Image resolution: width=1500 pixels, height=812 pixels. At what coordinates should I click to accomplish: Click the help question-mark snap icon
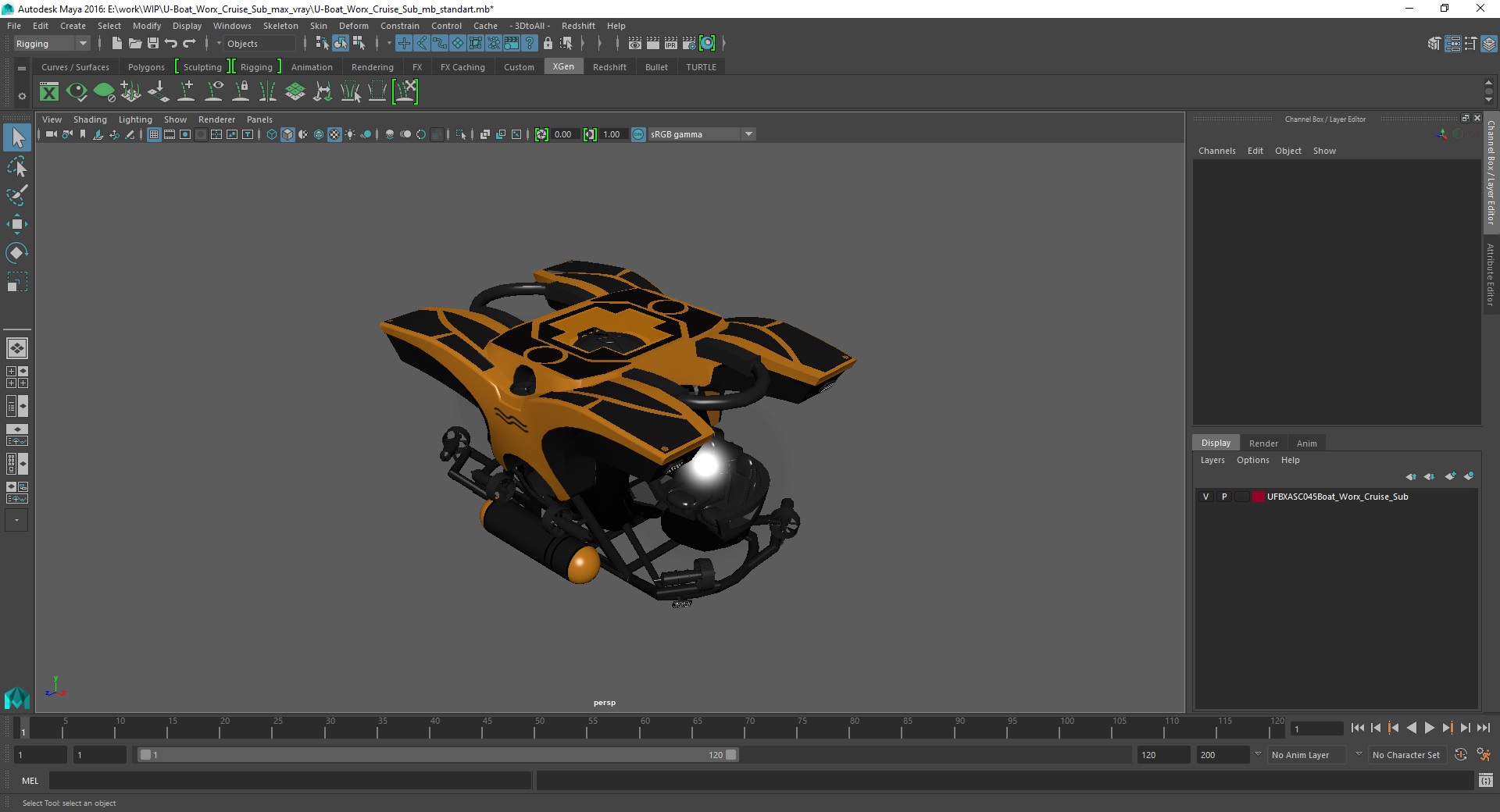pos(530,44)
